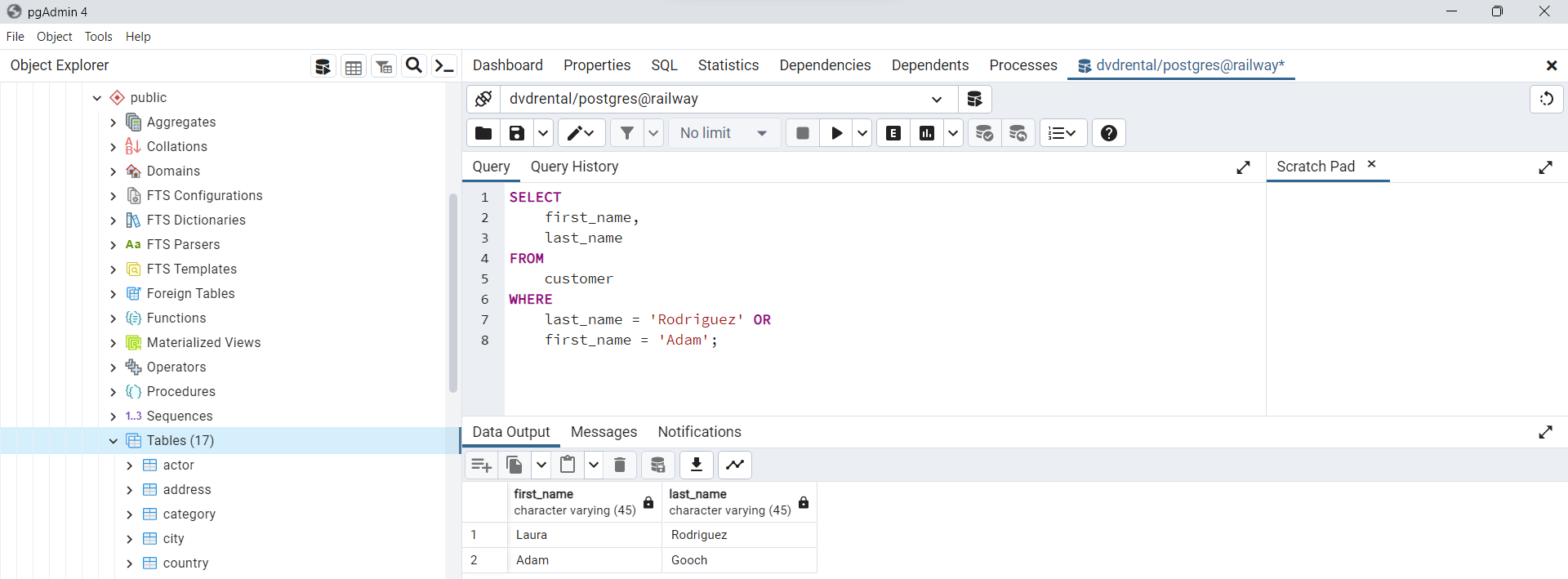Expand the Sequences node
This screenshot has height=579, width=1568.
[114, 416]
